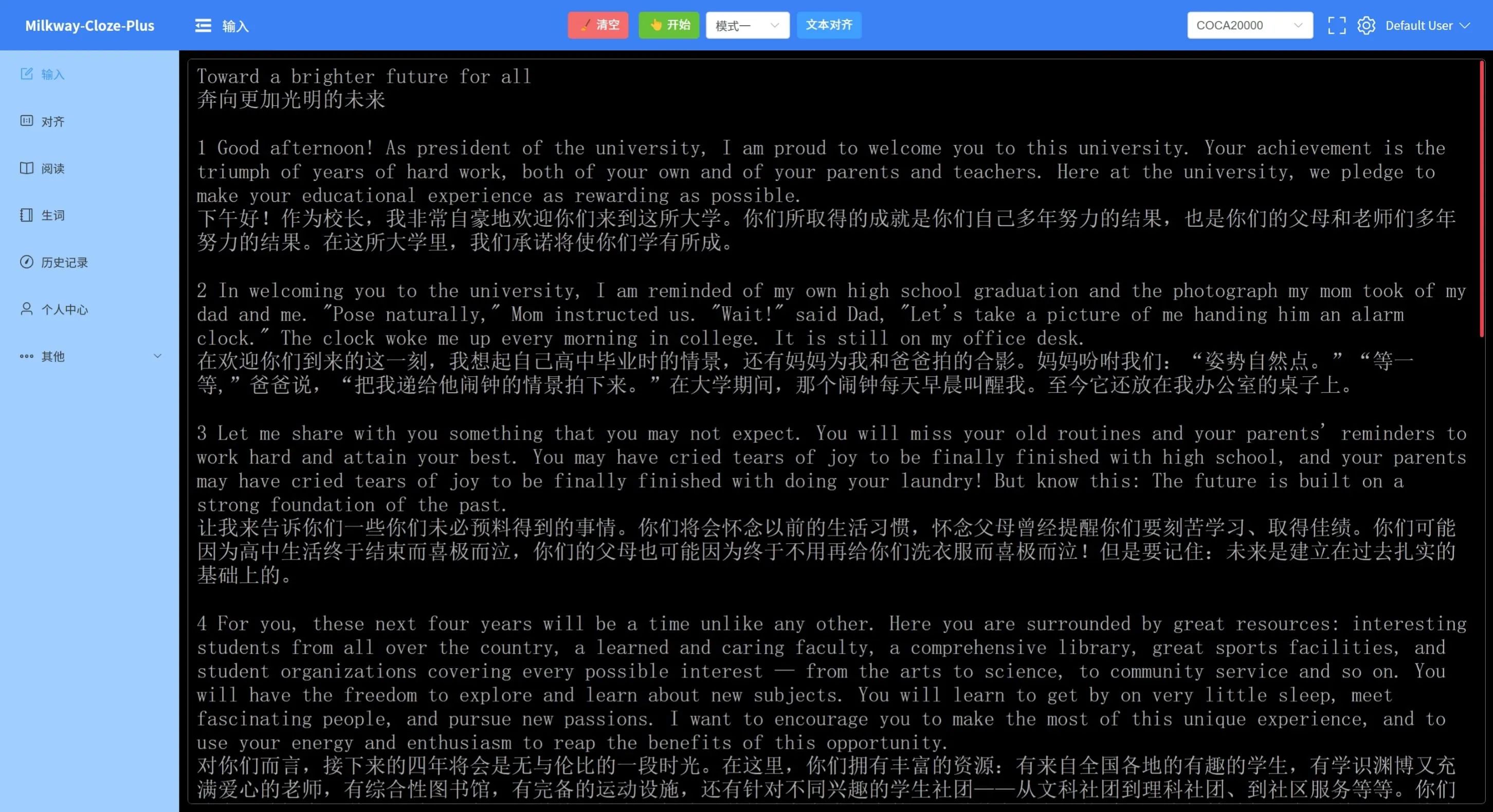Click the header label 输入 next to hamburger
1493x812 pixels.
235,26
